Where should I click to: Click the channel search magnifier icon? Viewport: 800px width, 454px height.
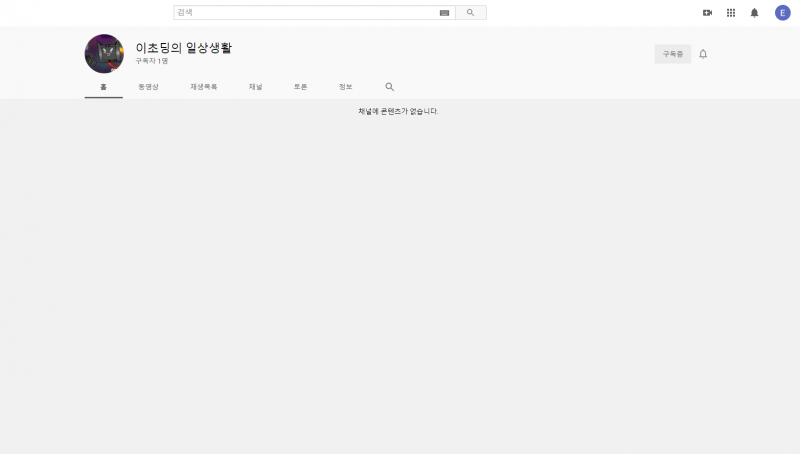pyautogui.click(x=390, y=87)
